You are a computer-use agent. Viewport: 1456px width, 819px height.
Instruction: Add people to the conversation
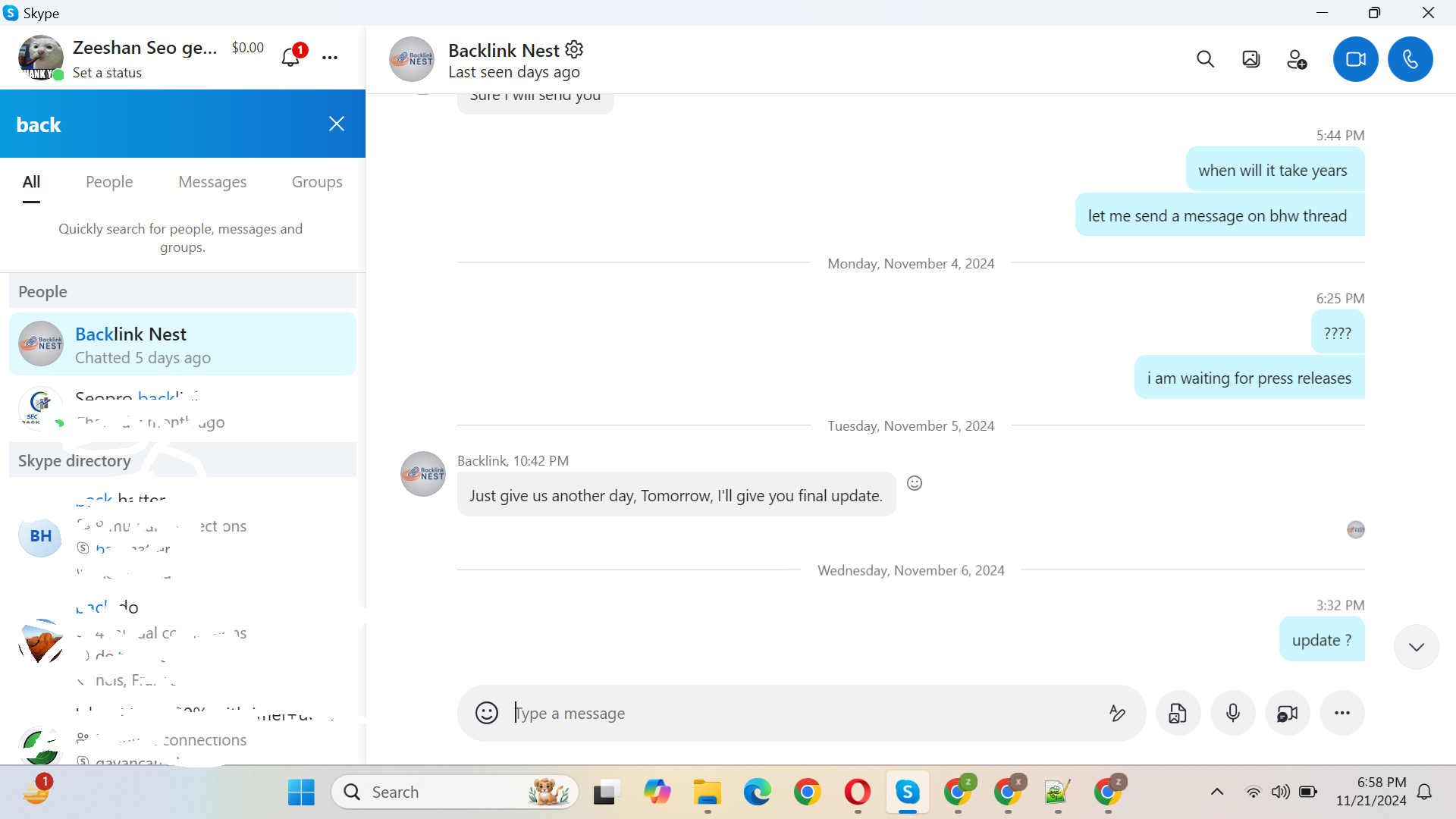pyautogui.click(x=1297, y=59)
